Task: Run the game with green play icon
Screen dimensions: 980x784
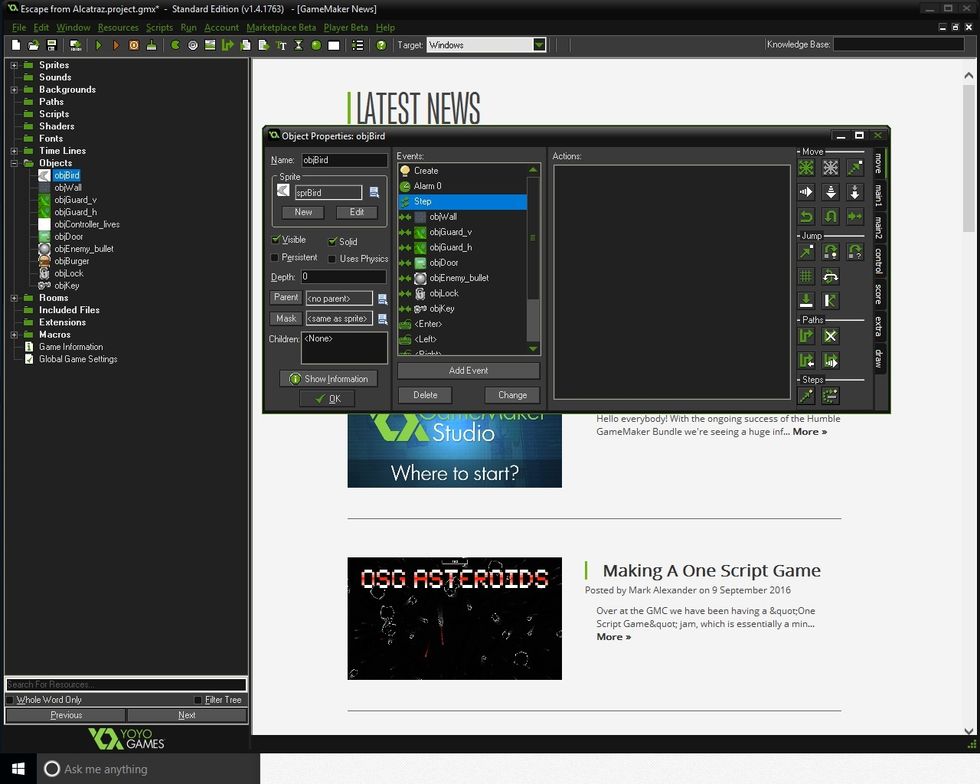Action: [98, 45]
